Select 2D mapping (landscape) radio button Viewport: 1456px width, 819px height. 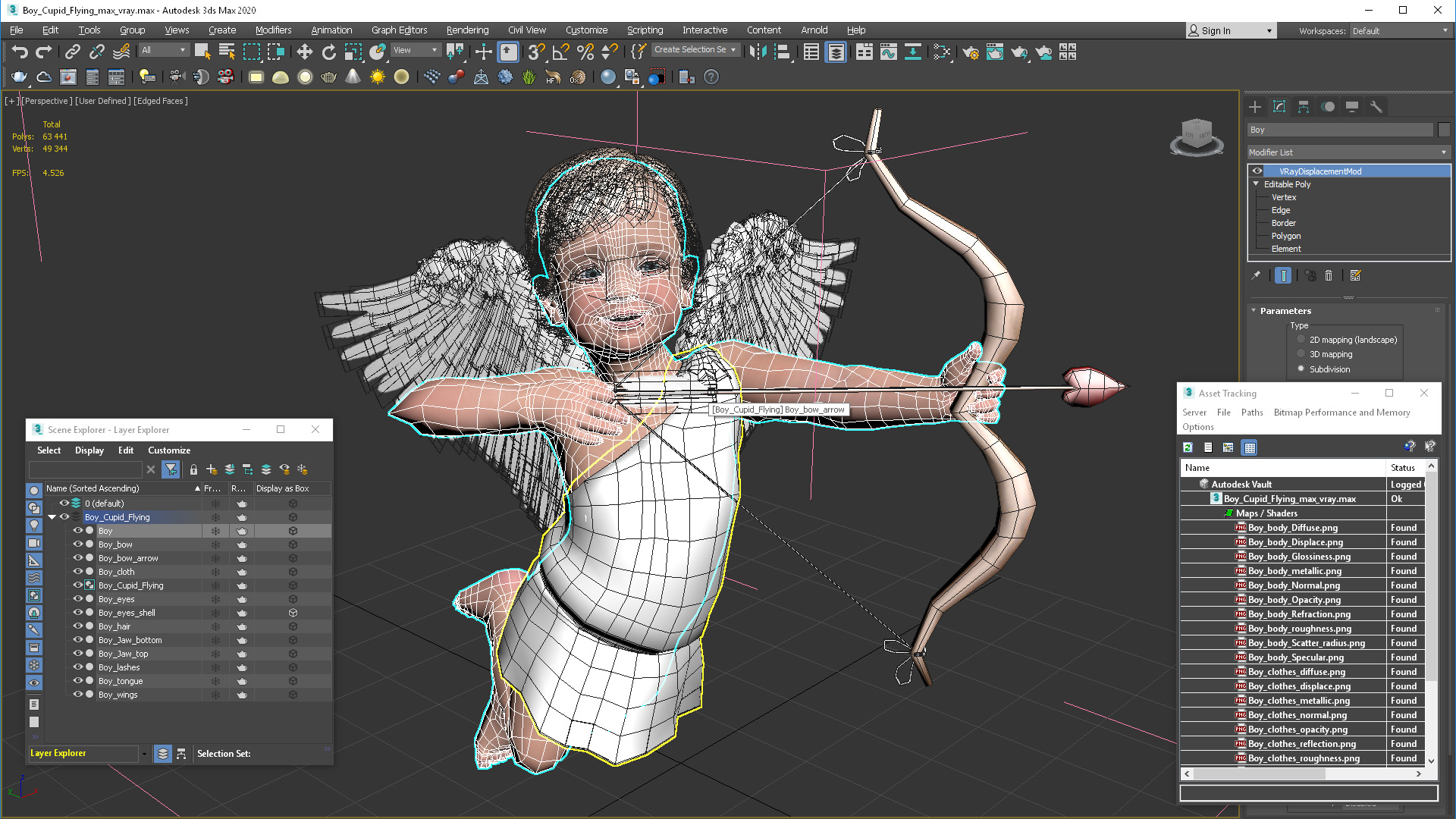pyautogui.click(x=1301, y=340)
